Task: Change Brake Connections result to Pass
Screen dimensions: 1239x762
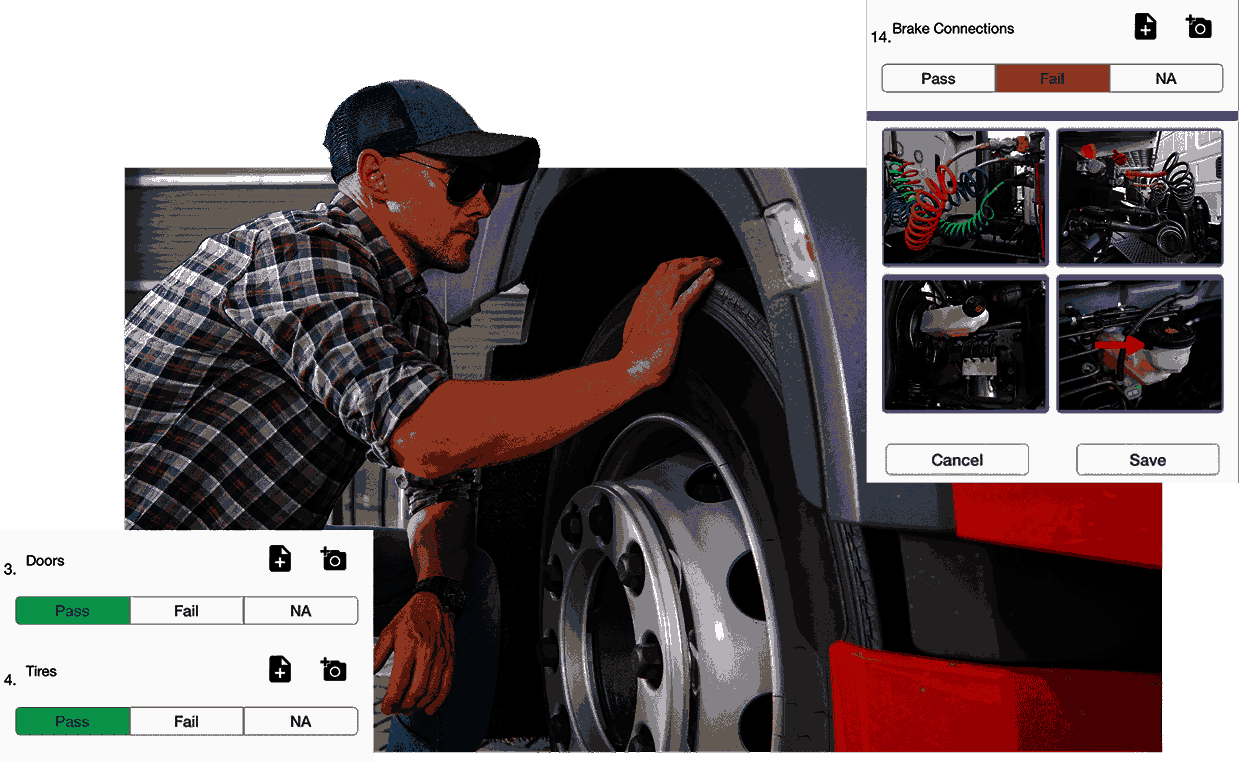Action: [938, 78]
